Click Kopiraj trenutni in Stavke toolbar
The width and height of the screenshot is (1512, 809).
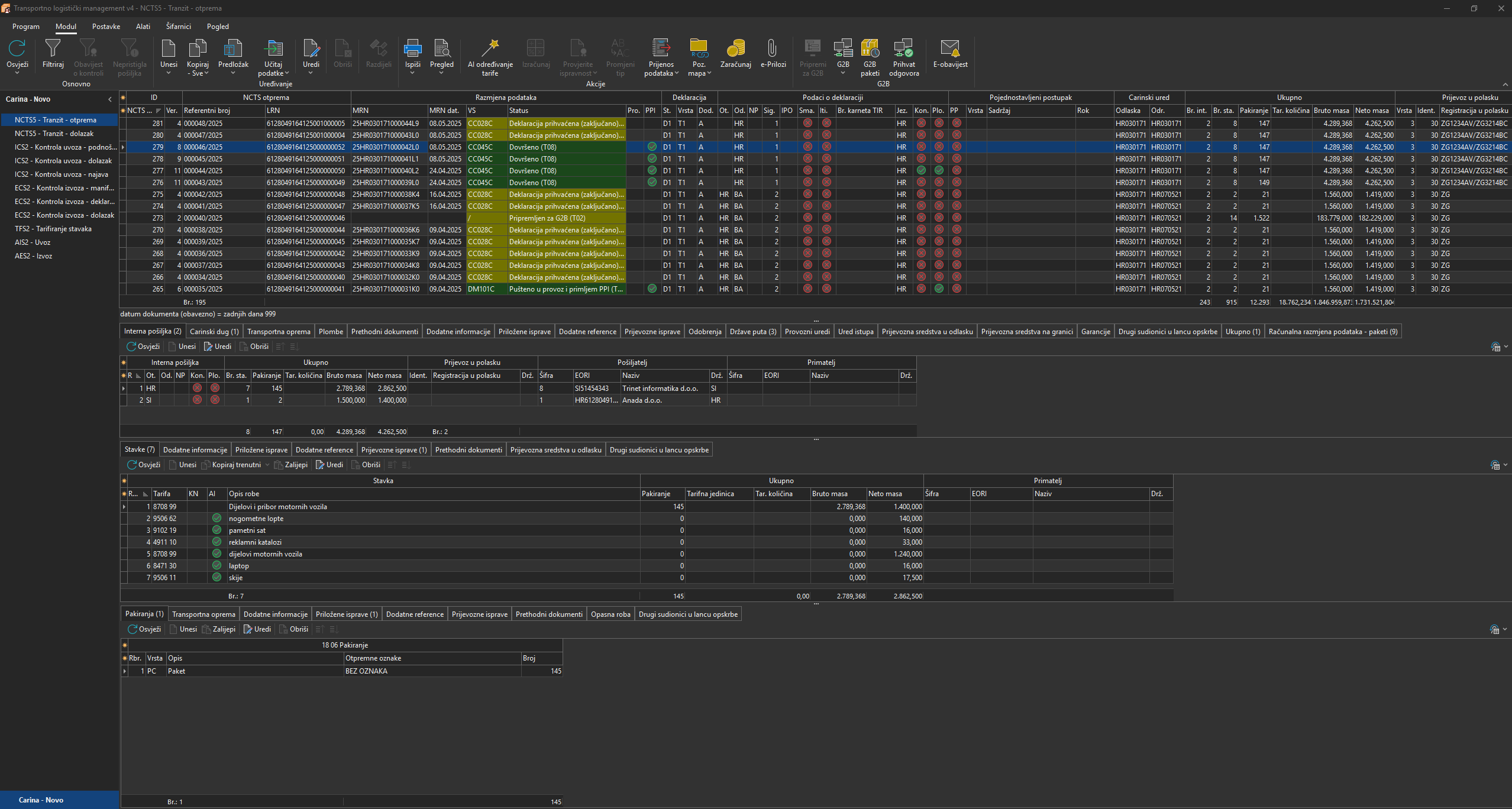[231, 465]
